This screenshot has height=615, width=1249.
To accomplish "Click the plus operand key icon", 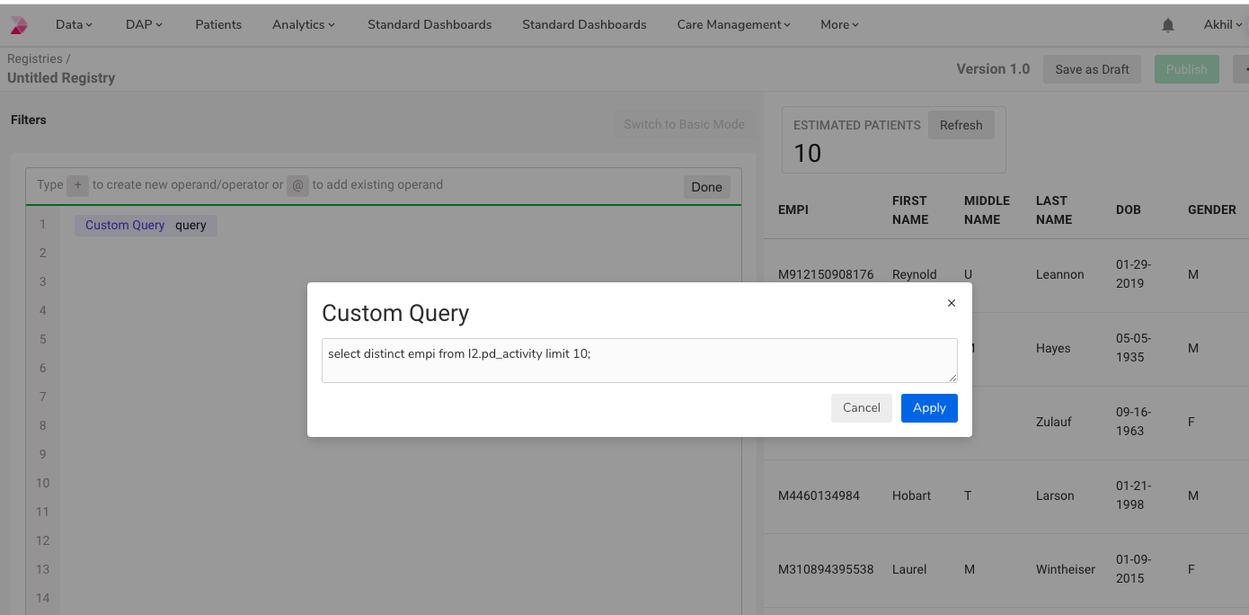I will pos(78,185).
